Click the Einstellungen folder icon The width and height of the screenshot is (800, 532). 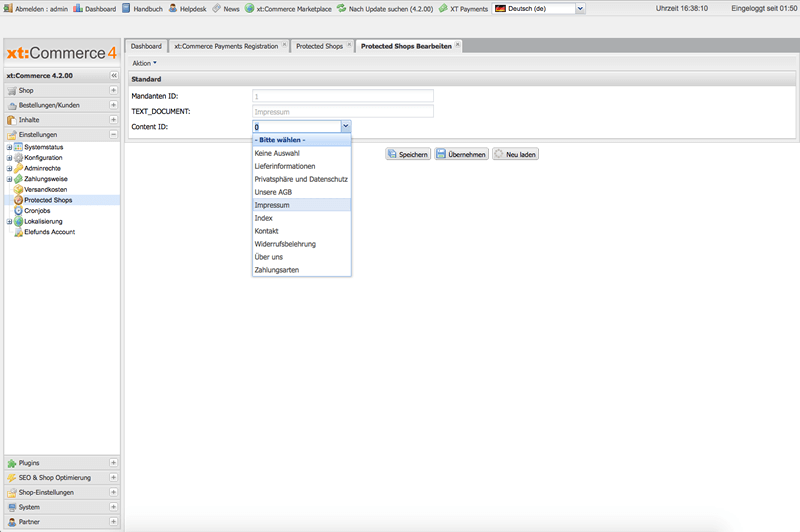[12, 135]
